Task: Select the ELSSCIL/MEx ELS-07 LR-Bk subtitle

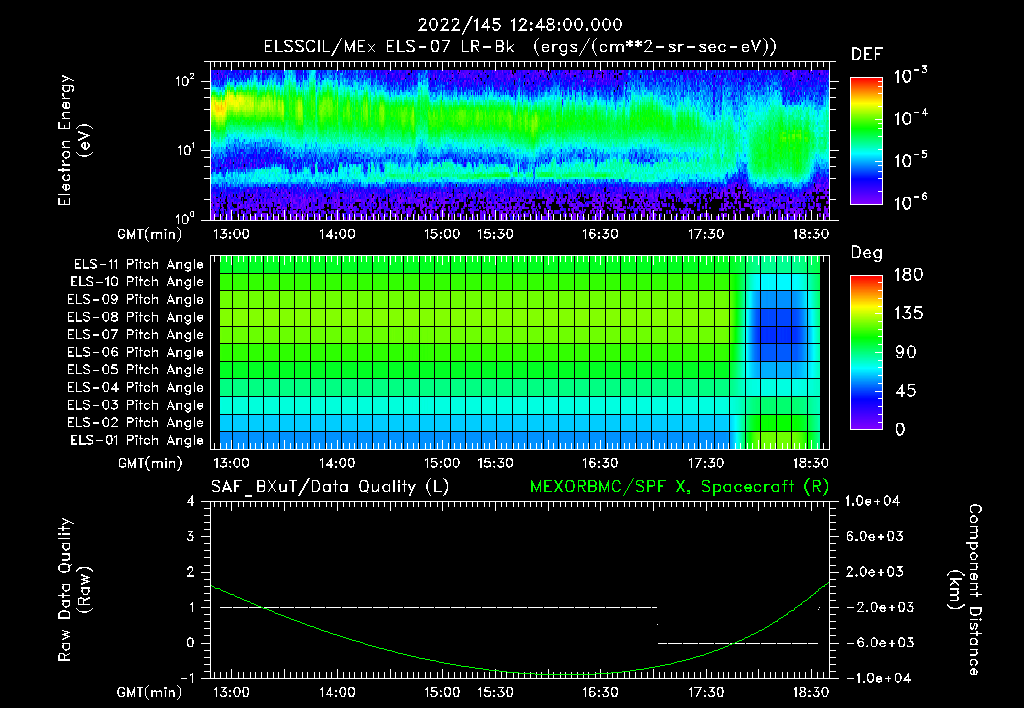Action: [520, 47]
